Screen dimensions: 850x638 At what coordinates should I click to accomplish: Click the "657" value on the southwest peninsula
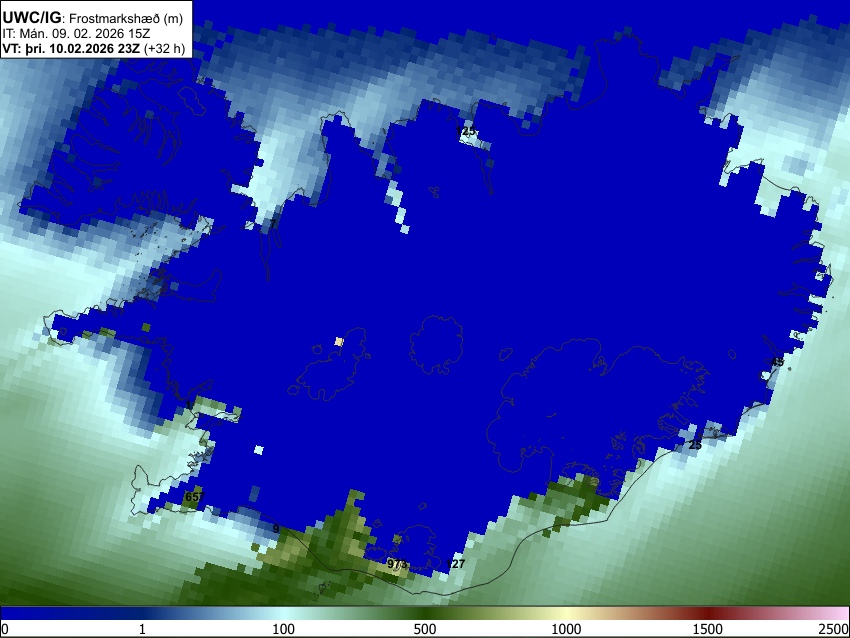[x=195, y=497]
